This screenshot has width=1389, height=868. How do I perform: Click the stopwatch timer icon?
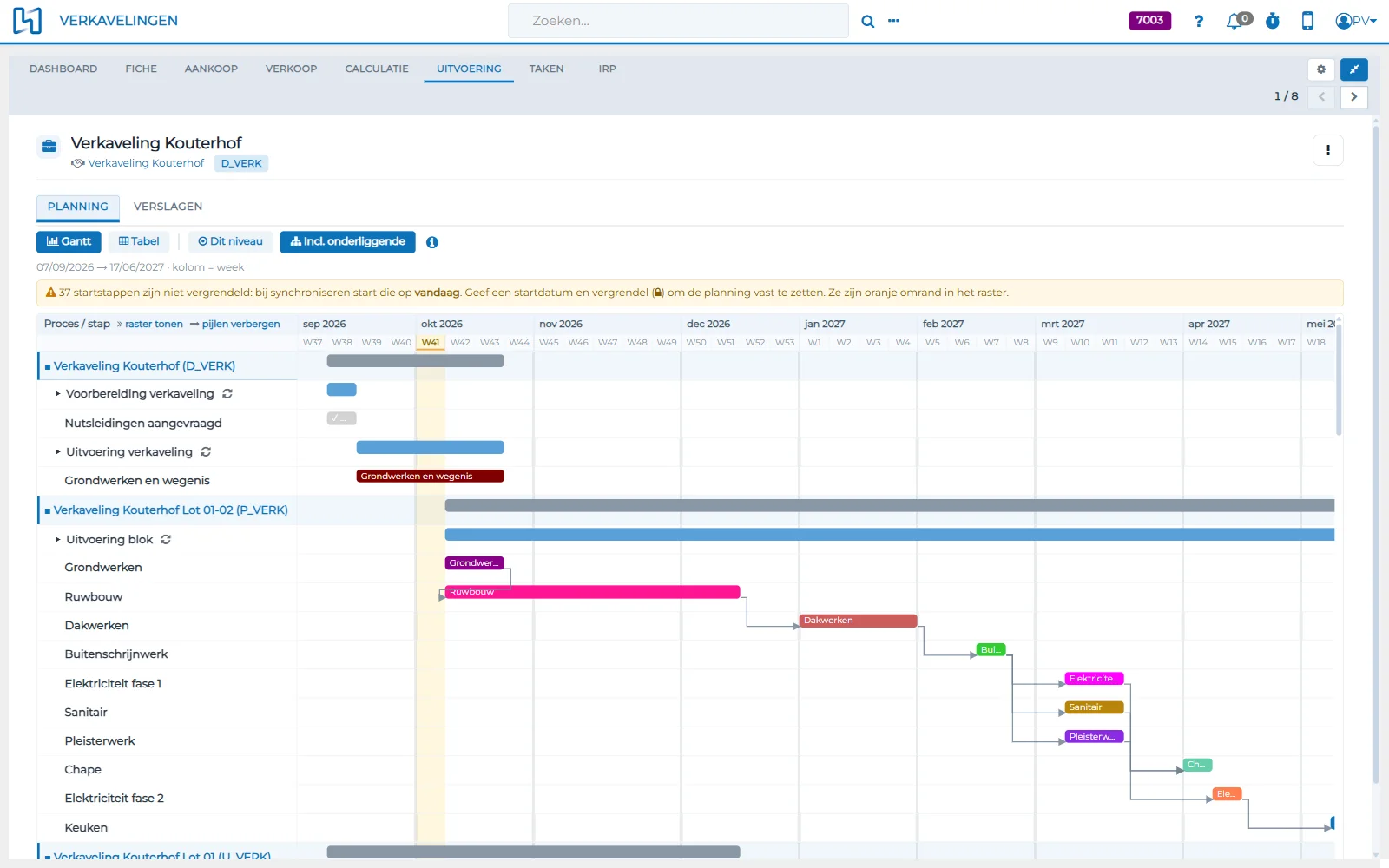coord(1273,21)
